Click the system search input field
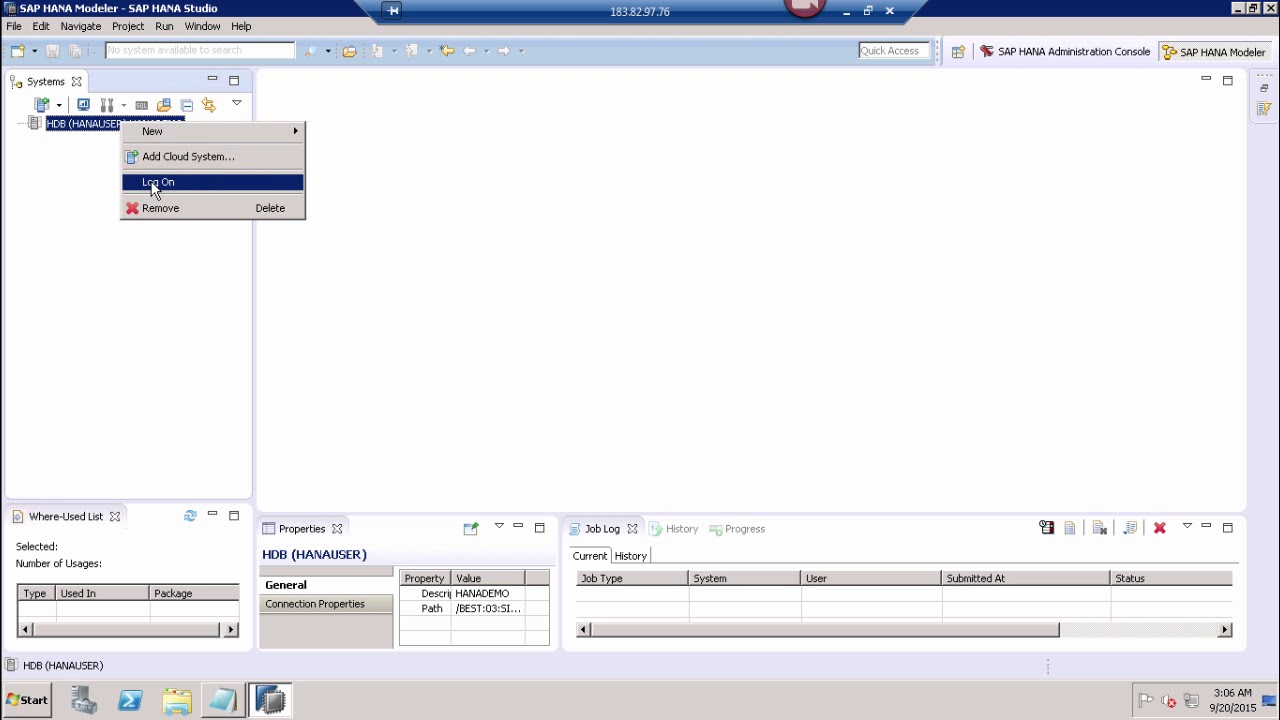Viewport: 1280px width, 720px height. tap(200, 50)
